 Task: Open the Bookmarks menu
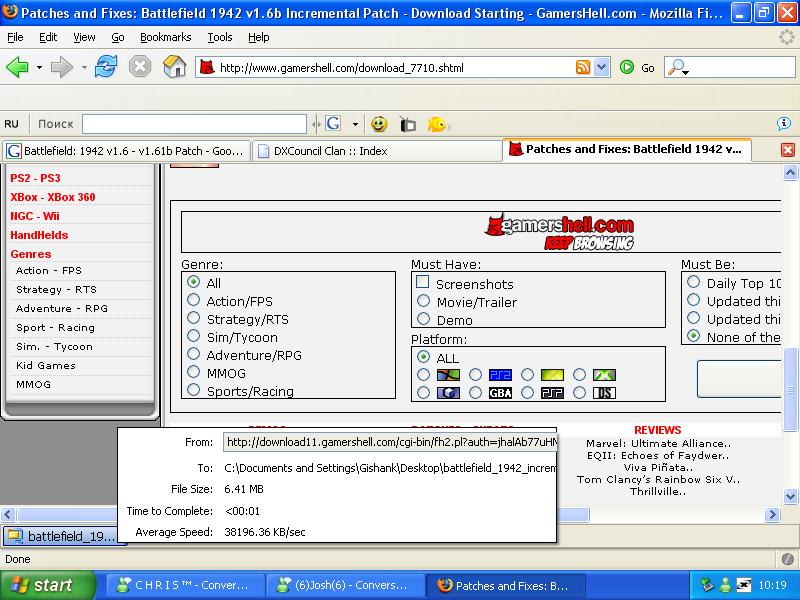coord(165,37)
